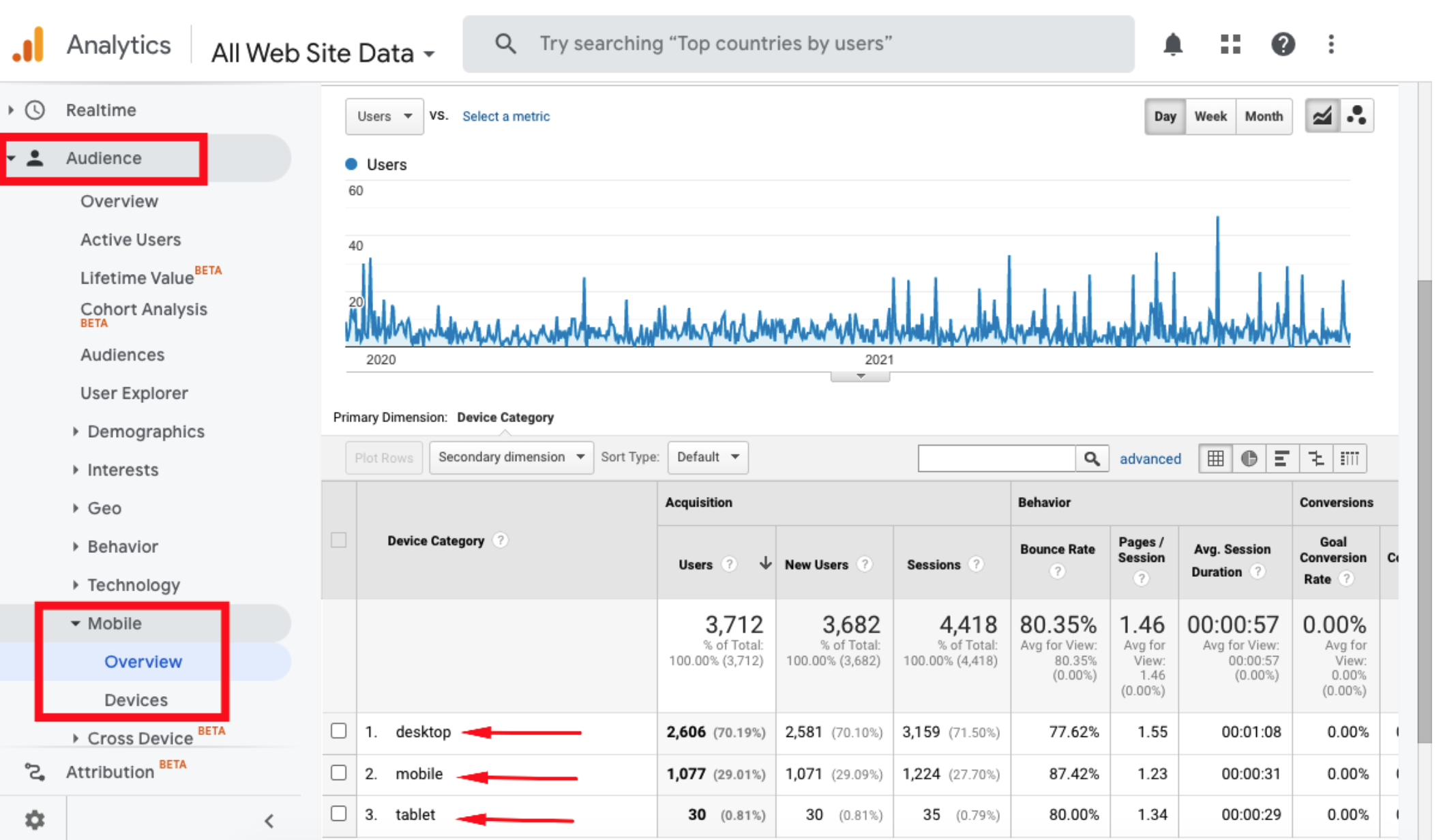Click the table search magnifier button
This screenshot has height=840, width=1443.
coord(1092,458)
